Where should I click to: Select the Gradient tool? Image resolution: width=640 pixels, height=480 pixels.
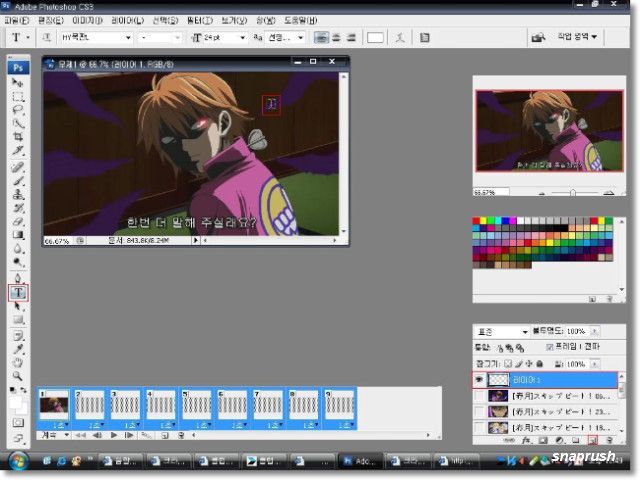tap(18, 235)
